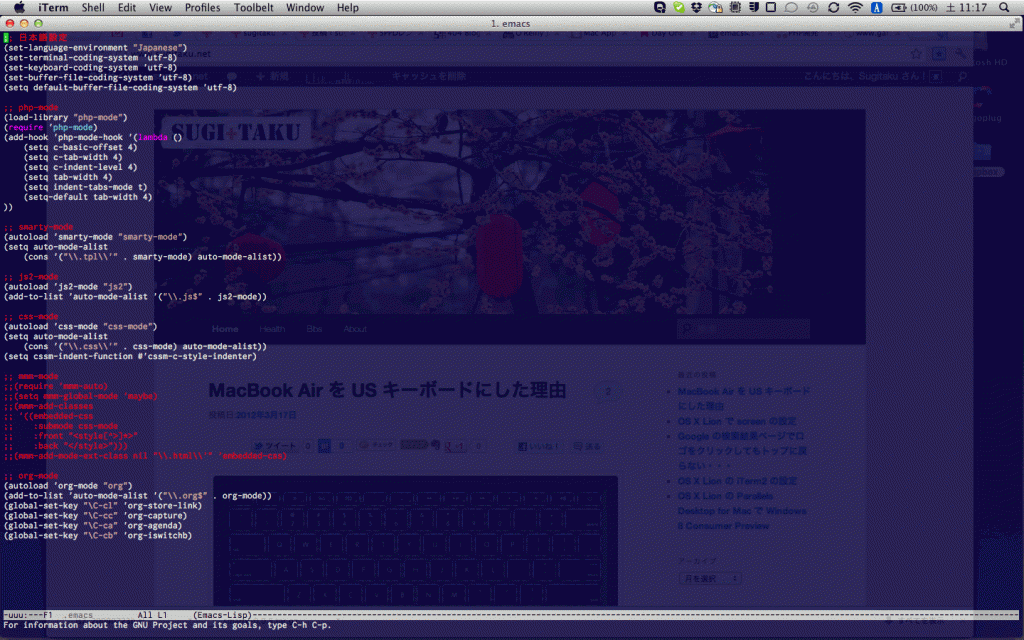Click the Dropbox icon in the menu bar
The height and width of the screenshot is (640, 1024).
694,7
